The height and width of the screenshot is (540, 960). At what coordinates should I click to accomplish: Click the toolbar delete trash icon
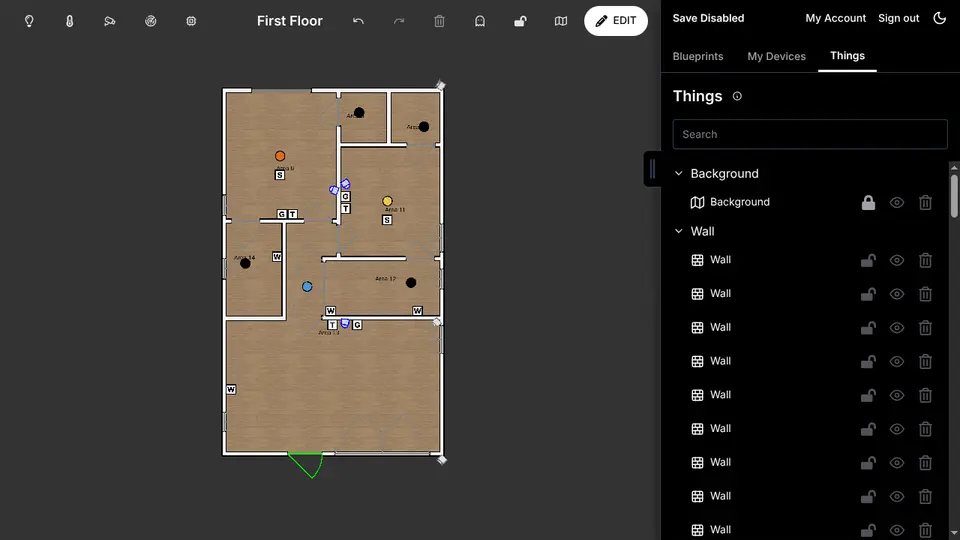439,21
